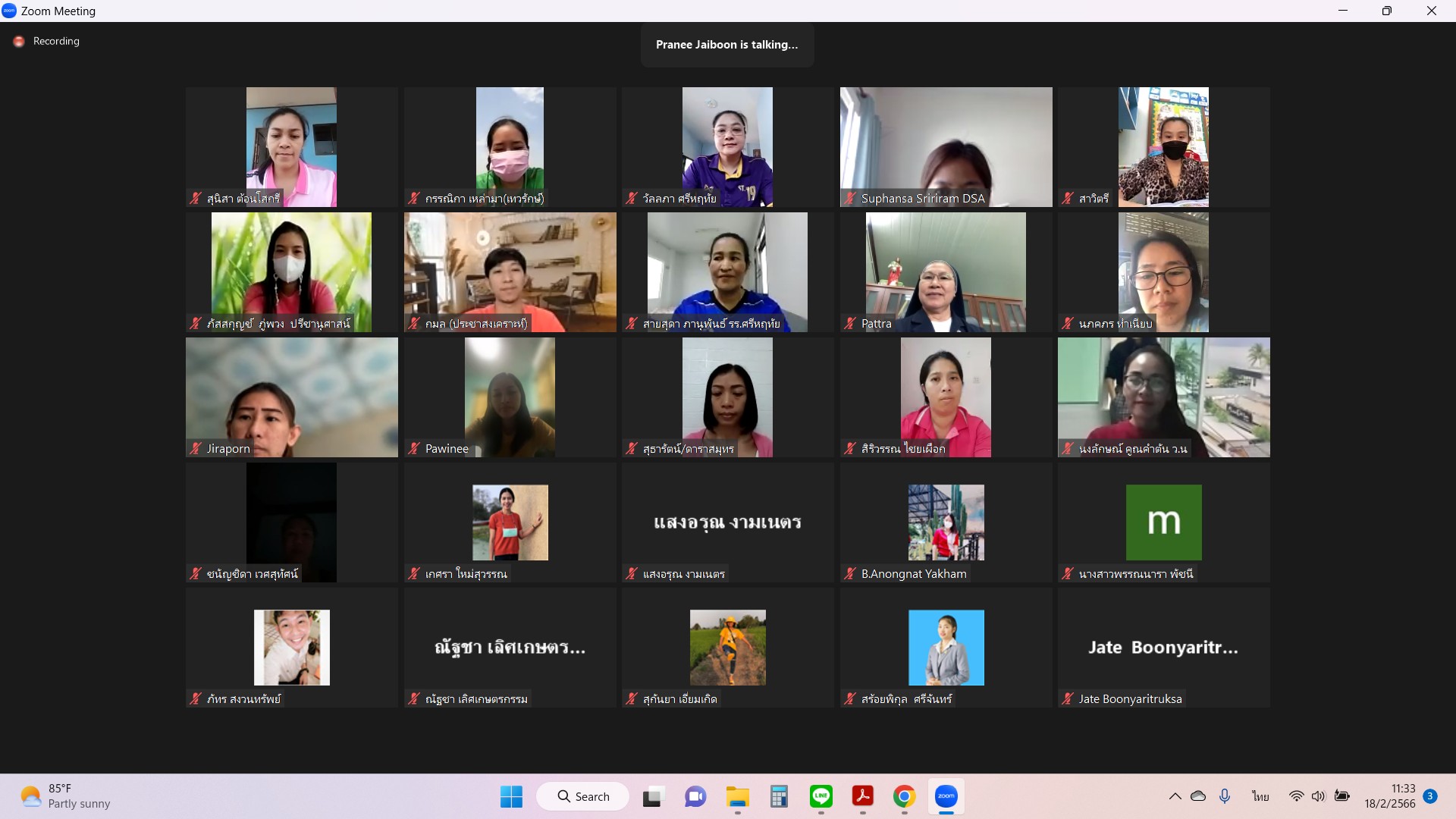Open Windows Start menu icon
This screenshot has height=819, width=1456.
(511, 796)
